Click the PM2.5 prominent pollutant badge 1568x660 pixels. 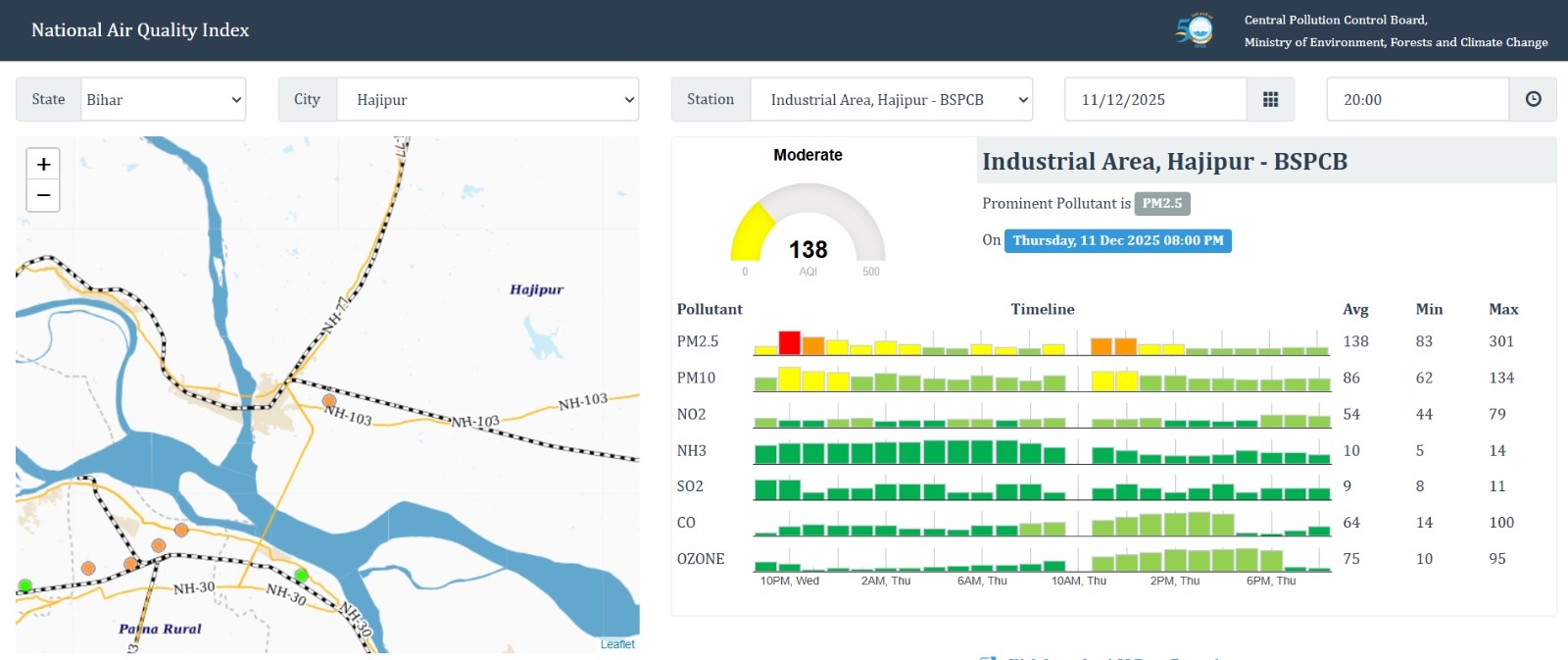coord(1161,203)
